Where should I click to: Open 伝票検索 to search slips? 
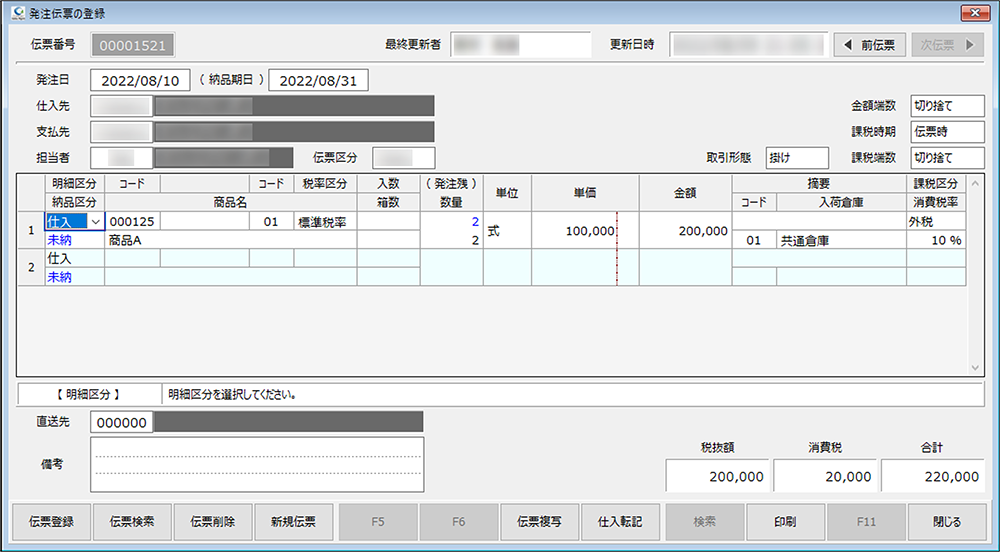[132, 521]
